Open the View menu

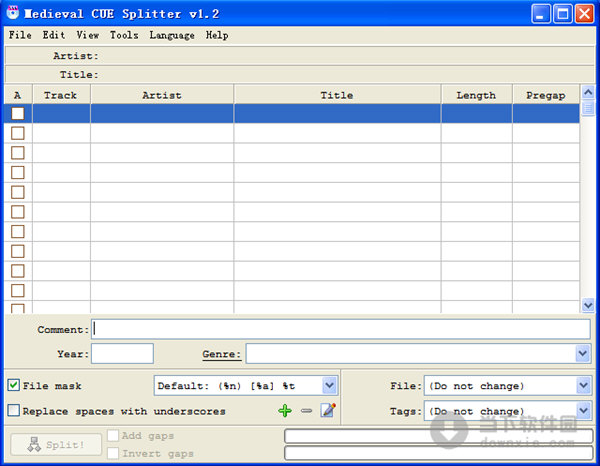pyautogui.click(x=88, y=35)
